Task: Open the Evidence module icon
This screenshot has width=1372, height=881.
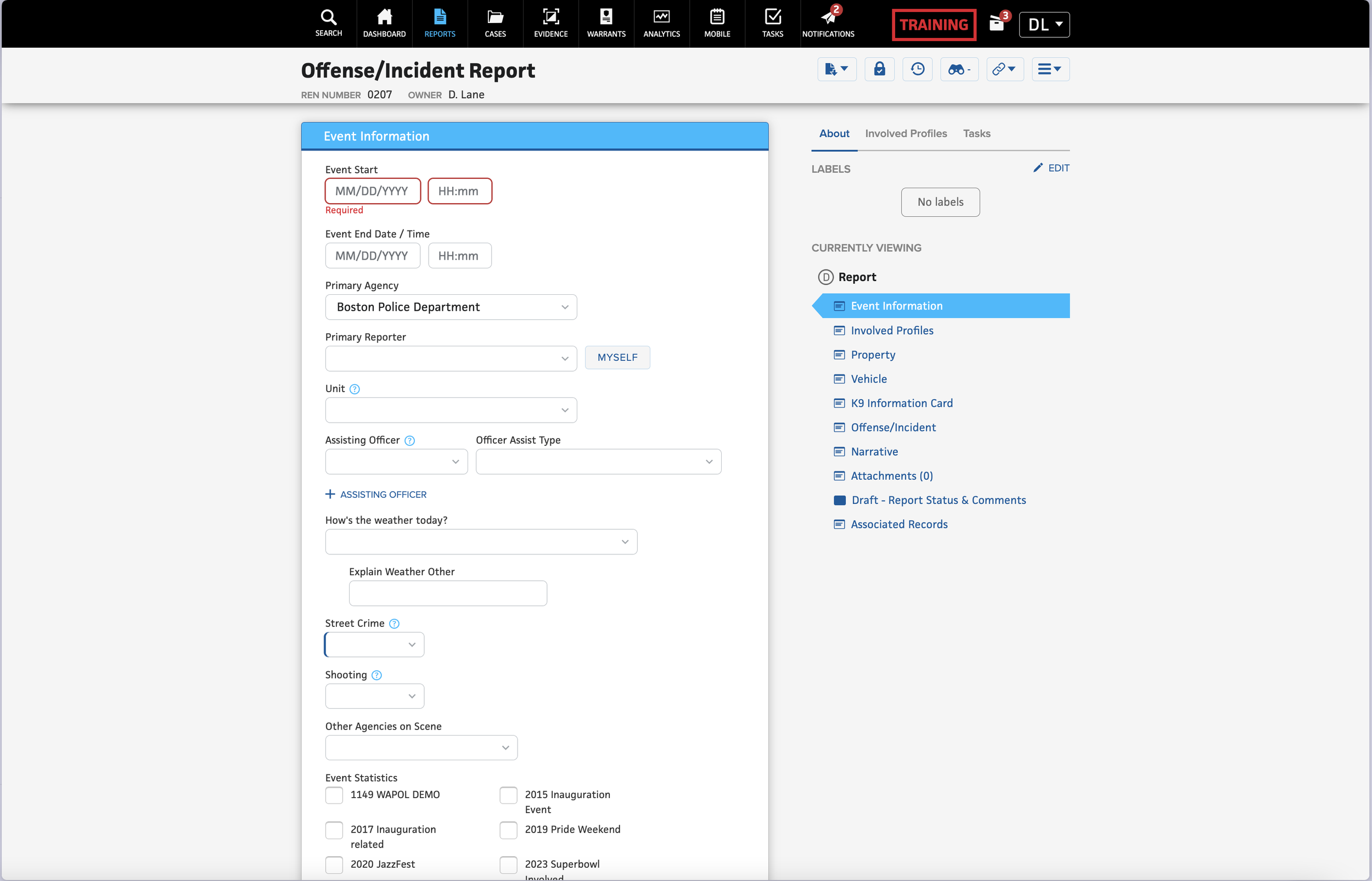Action: point(550,24)
